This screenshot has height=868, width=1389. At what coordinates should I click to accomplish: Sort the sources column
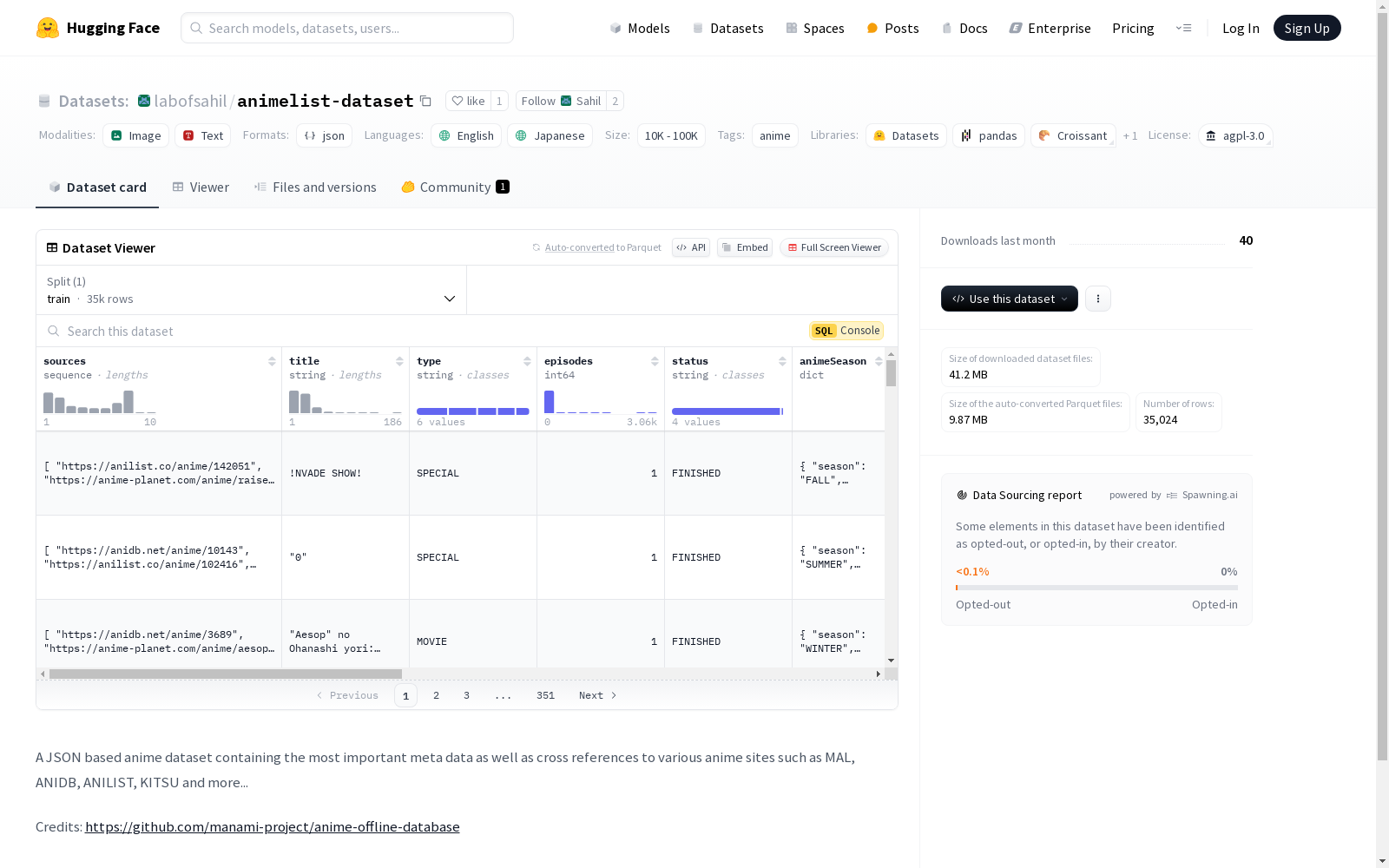[272, 361]
